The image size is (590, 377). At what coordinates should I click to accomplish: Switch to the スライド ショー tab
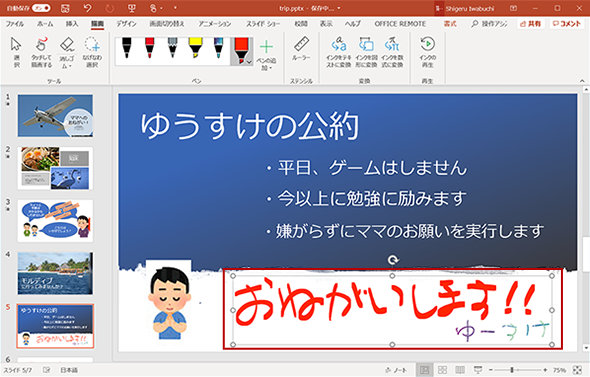pos(263,24)
